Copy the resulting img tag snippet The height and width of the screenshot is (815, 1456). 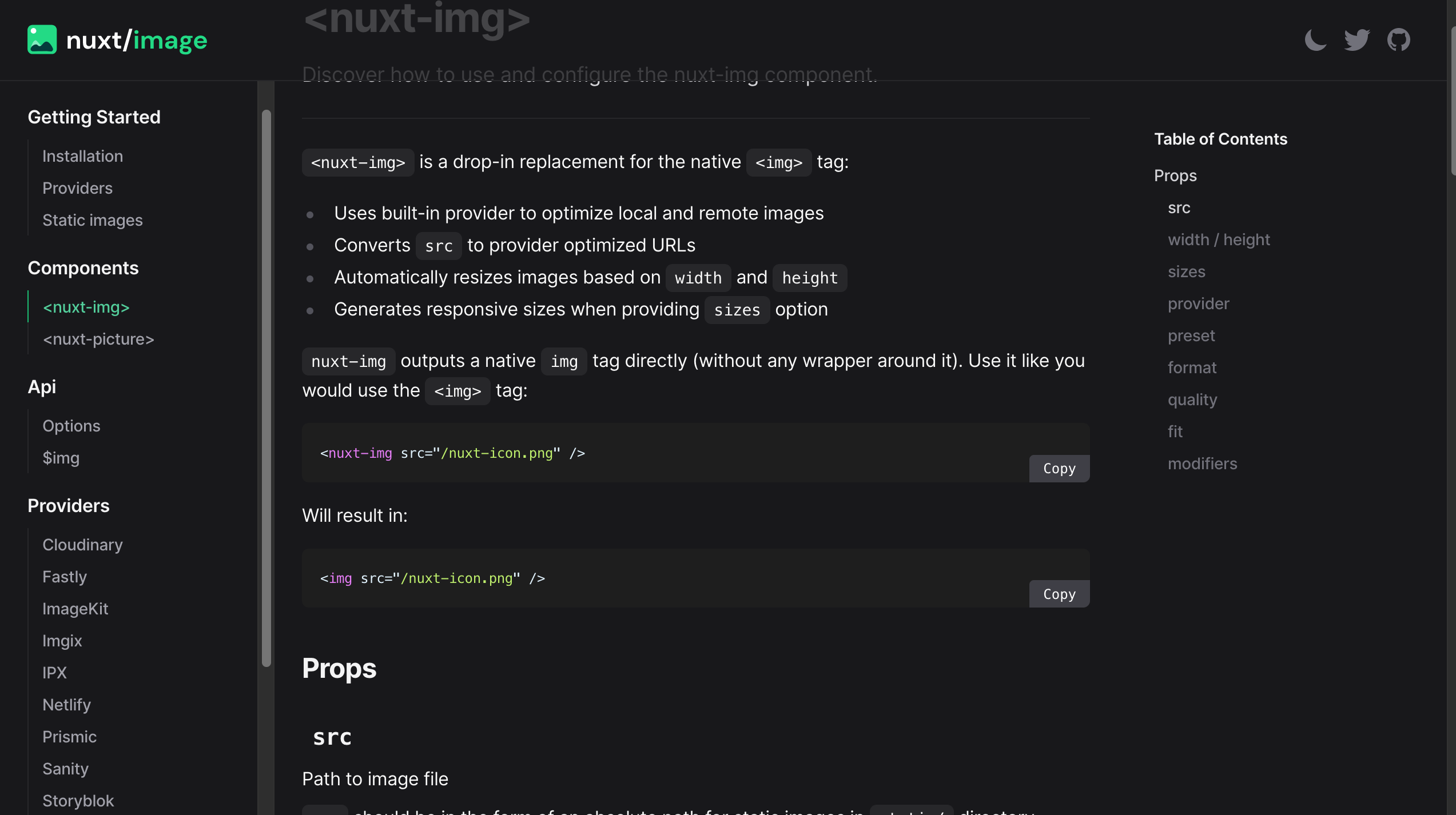1059,594
